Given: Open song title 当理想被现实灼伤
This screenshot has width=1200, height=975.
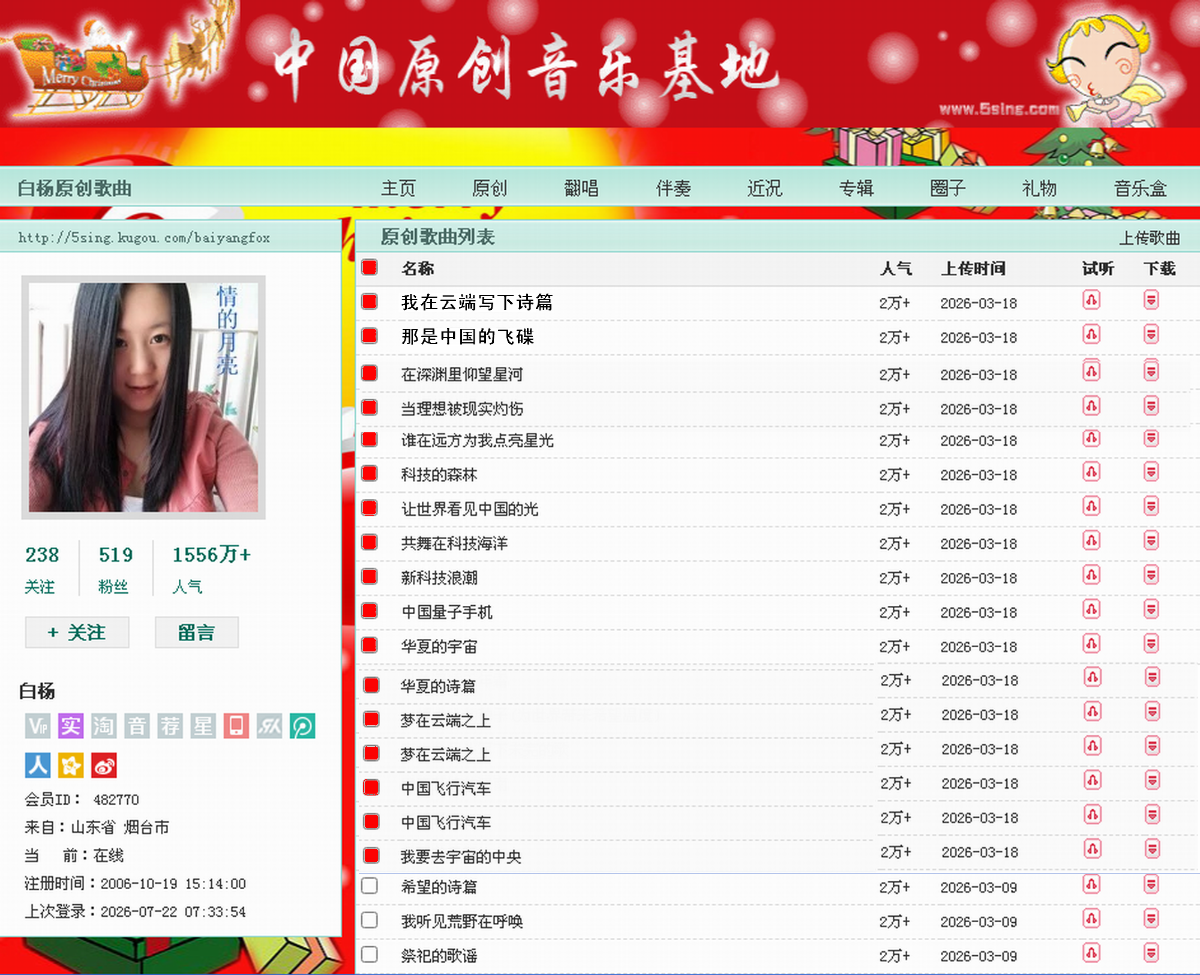Looking at the screenshot, I should [x=462, y=408].
